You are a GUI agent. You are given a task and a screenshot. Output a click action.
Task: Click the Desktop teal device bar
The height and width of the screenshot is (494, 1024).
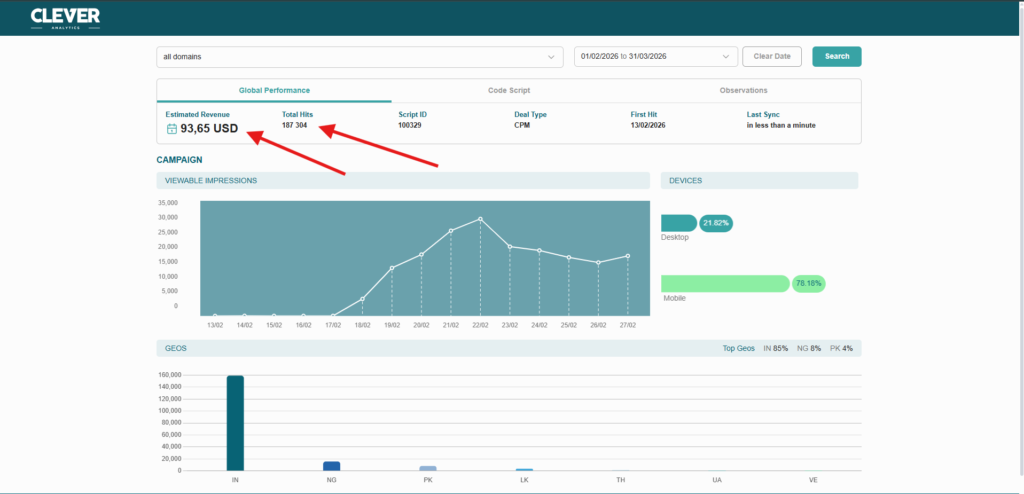(x=678, y=223)
